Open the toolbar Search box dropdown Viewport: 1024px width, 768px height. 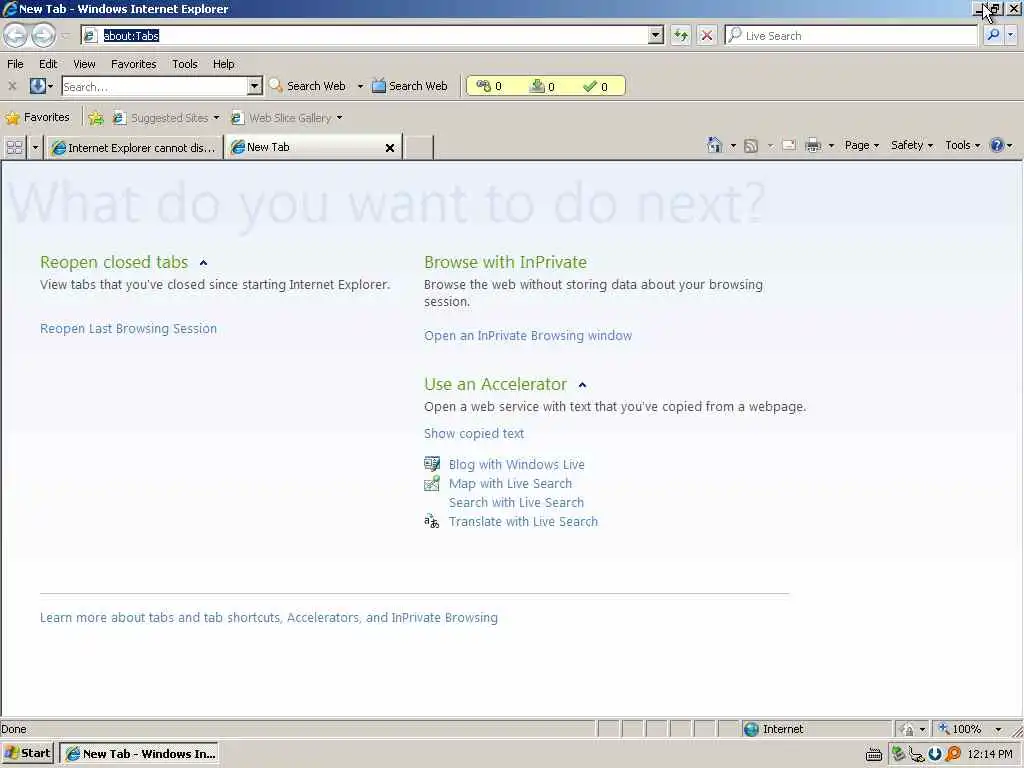coord(254,86)
